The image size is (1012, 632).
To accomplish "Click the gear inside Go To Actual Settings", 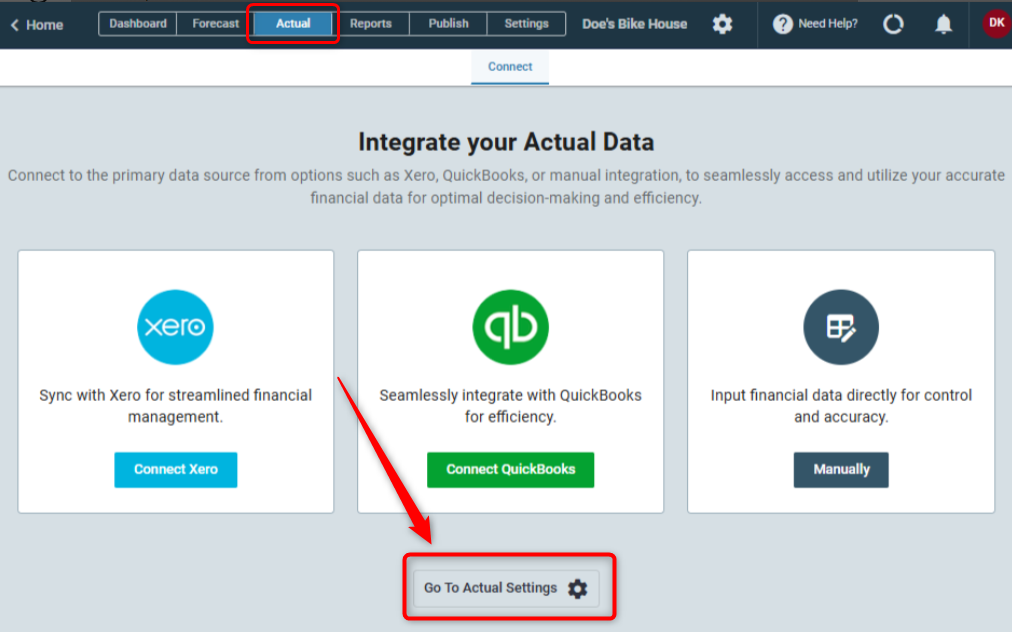I will point(576,589).
